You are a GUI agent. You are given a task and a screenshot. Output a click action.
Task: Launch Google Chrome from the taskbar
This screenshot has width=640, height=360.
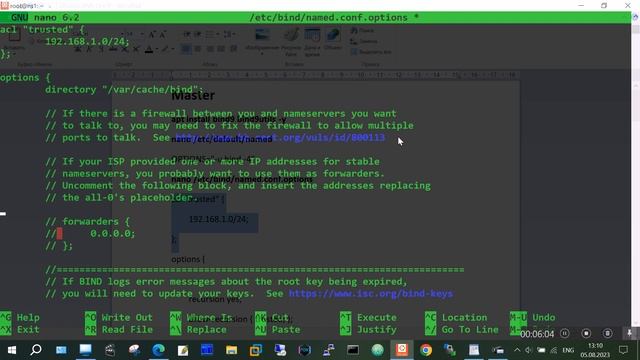tap(426, 350)
